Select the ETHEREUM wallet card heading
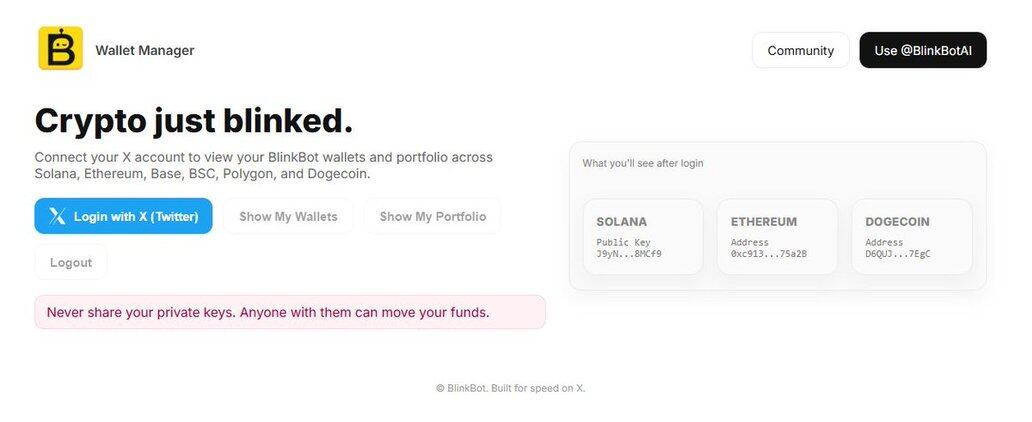Viewport: 1032px width, 422px height. pyautogui.click(x=763, y=222)
